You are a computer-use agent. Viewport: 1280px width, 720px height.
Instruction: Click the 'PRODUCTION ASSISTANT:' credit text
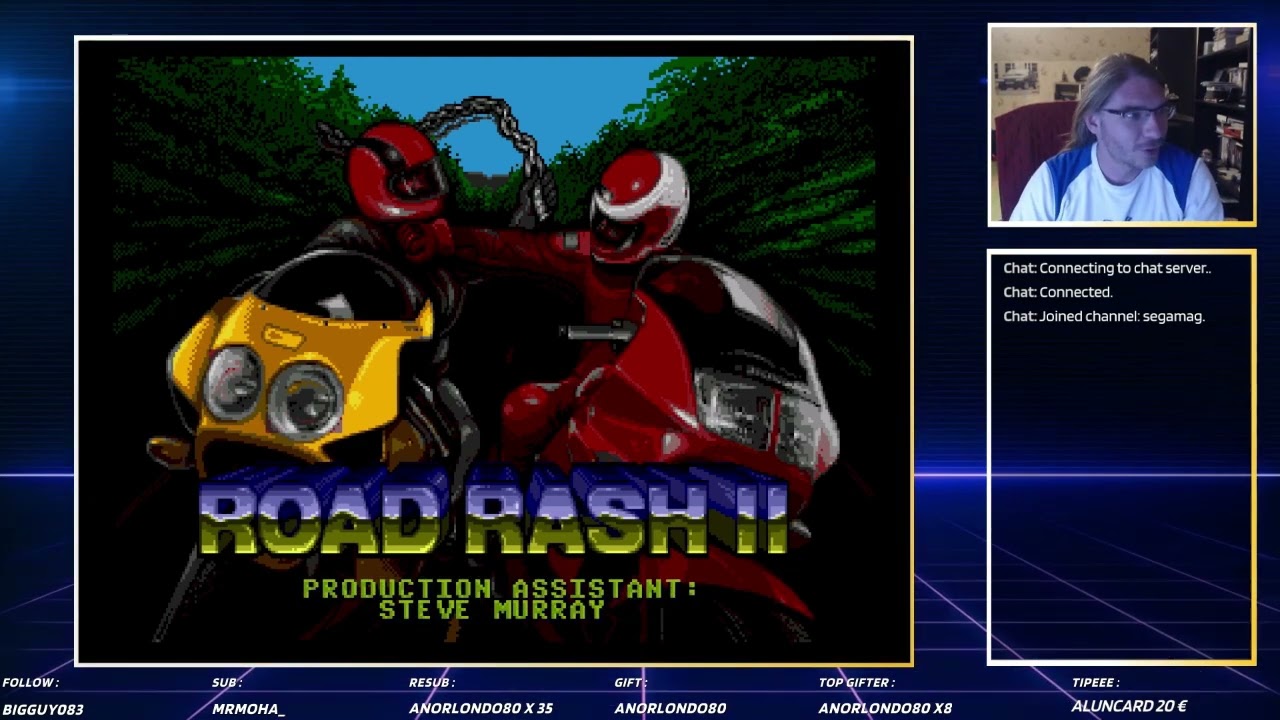(500, 588)
